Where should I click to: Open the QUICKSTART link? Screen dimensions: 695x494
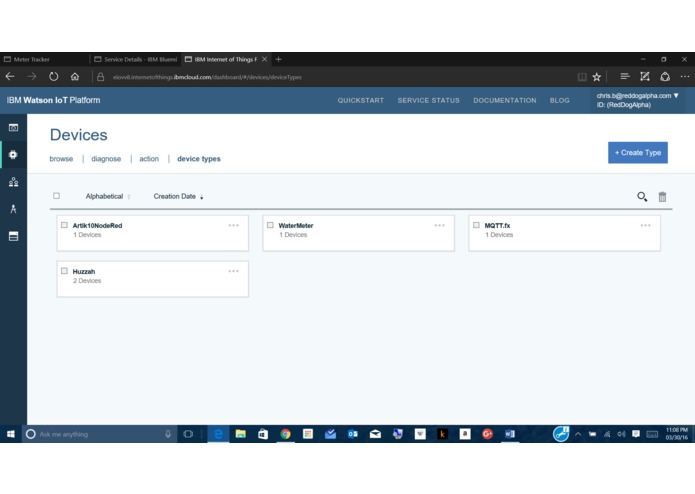tap(361, 101)
